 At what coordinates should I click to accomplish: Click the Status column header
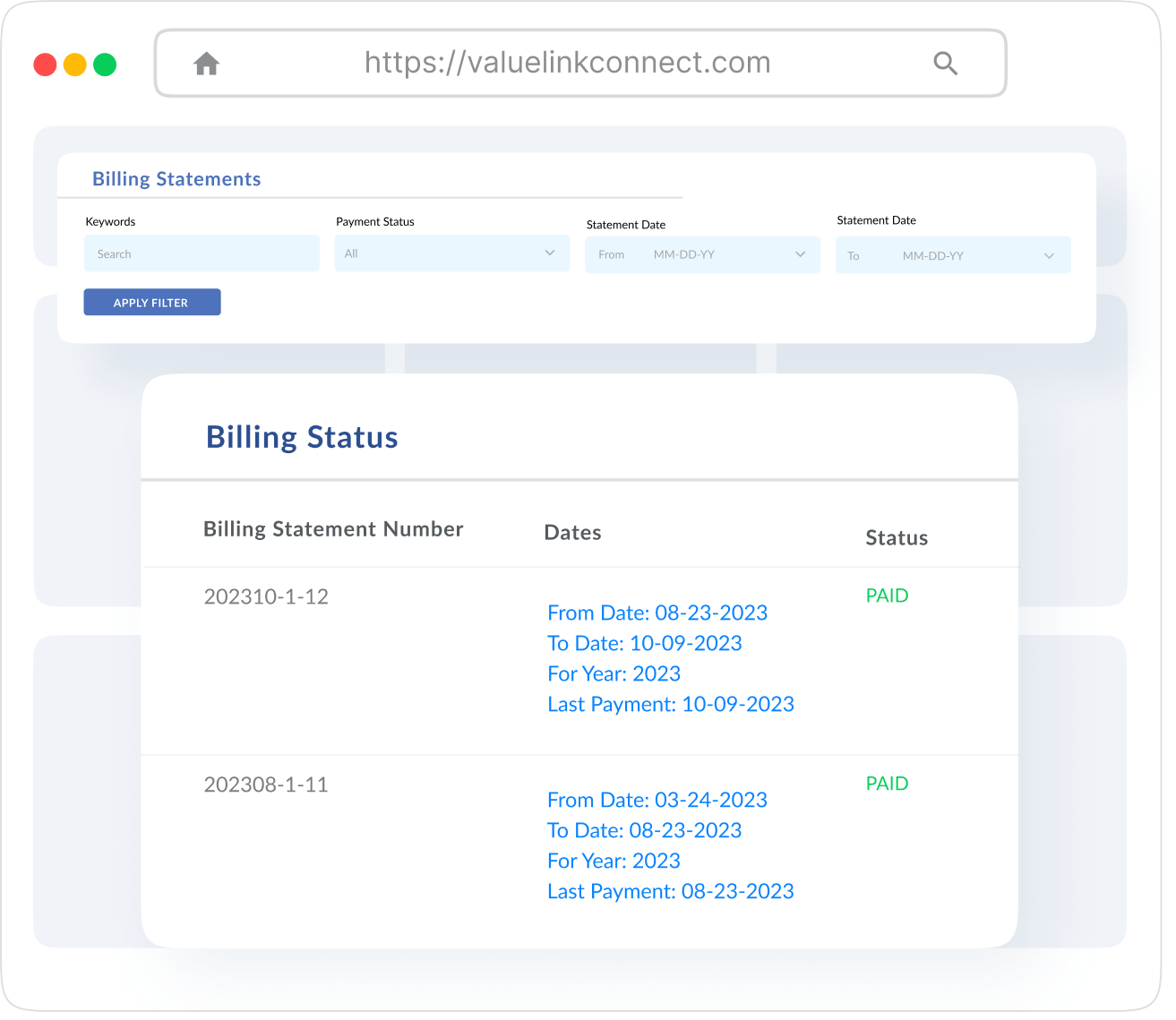897,538
